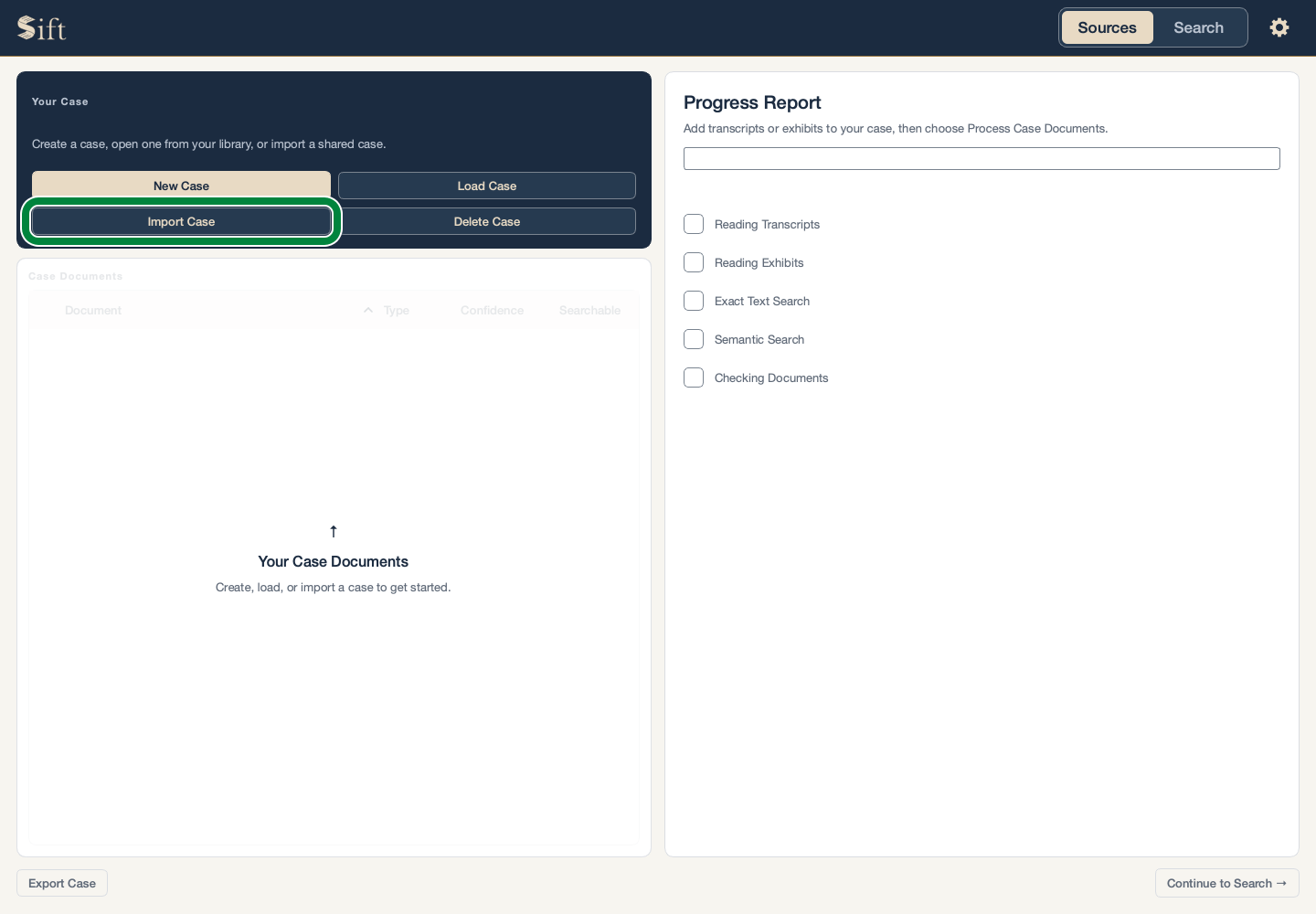Click the Progress Report heading
This screenshot has width=1316, height=914.
tap(752, 102)
